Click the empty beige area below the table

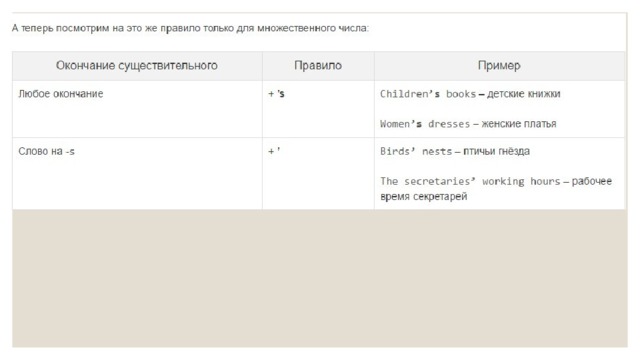pyautogui.click(x=320, y=278)
